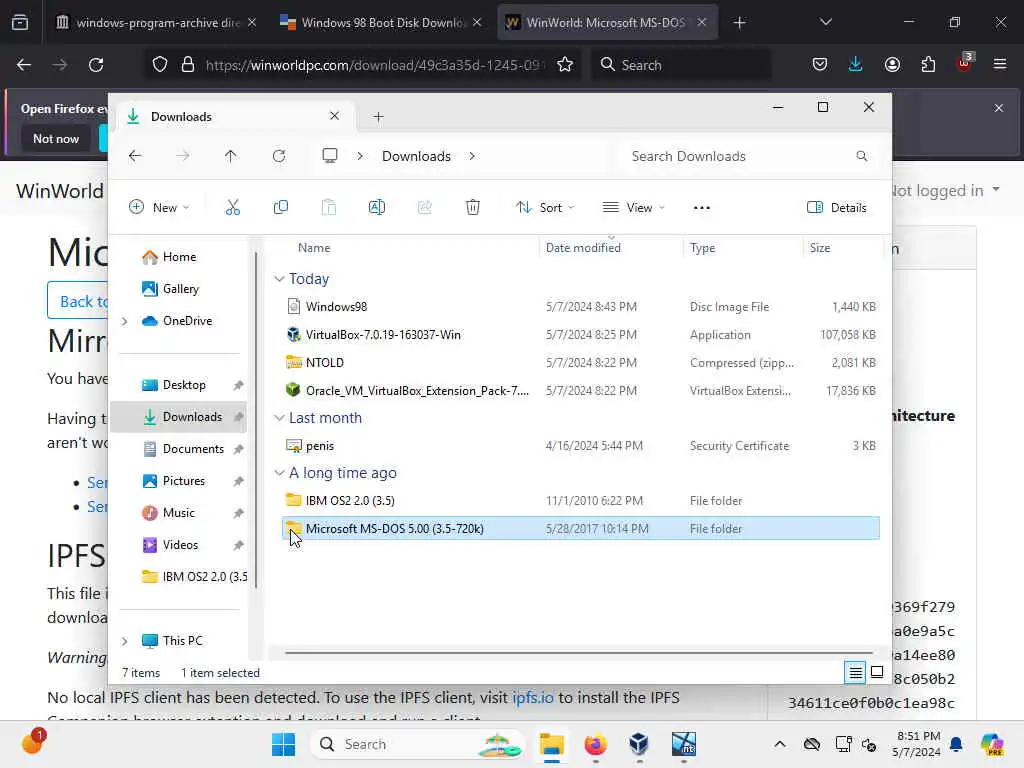List all Firefox tabs dropdown
Image resolution: width=1024 pixels, height=768 pixels.
pyautogui.click(x=825, y=22)
